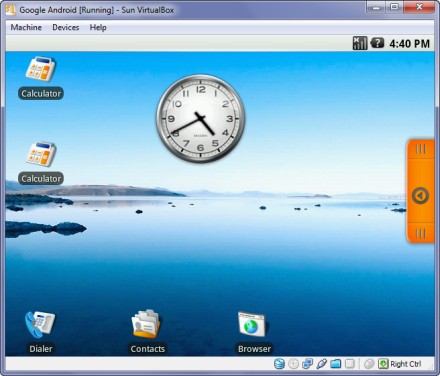Image resolution: width=440 pixels, height=376 pixels.
Task: Click the Dialer text label
Action: tap(41, 349)
